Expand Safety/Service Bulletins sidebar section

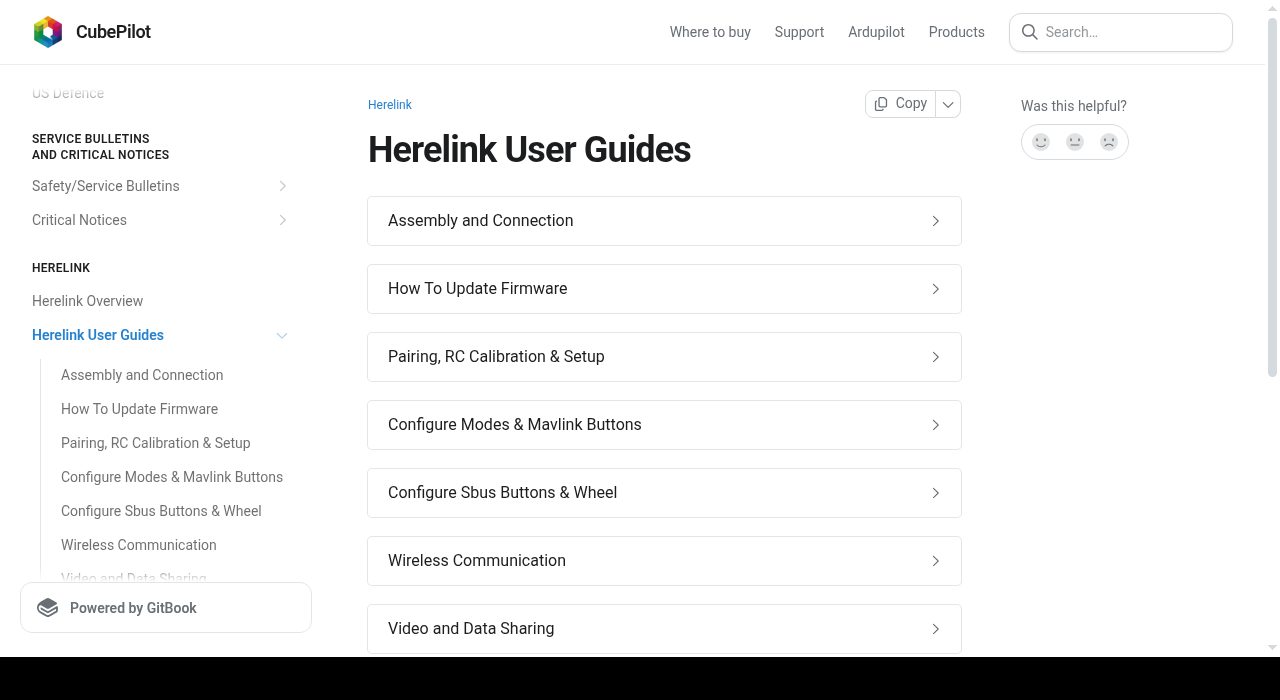point(282,186)
